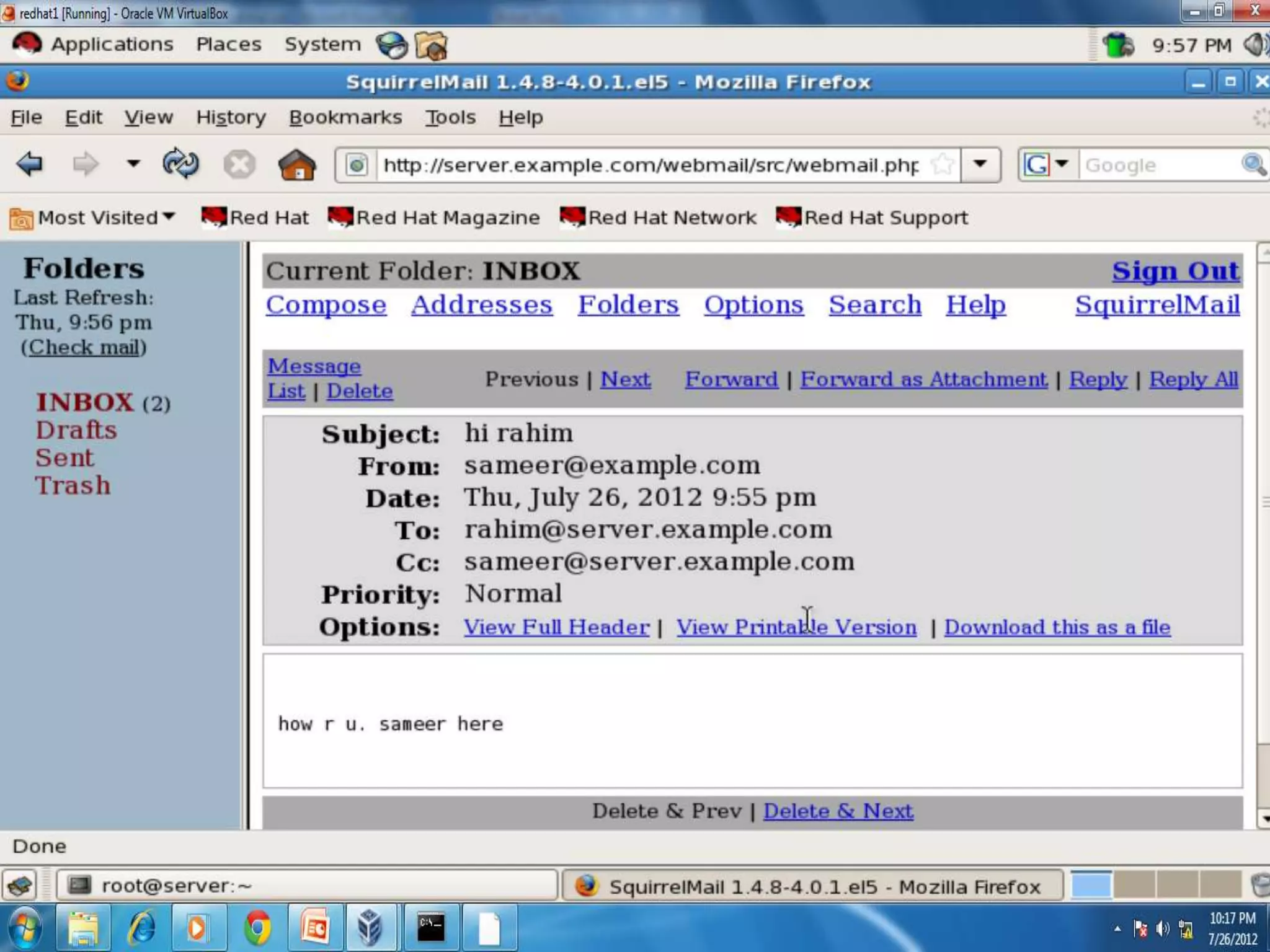This screenshot has width=1270, height=952.
Task: Click the Google search magnifier icon
Action: pos(1253,165)
